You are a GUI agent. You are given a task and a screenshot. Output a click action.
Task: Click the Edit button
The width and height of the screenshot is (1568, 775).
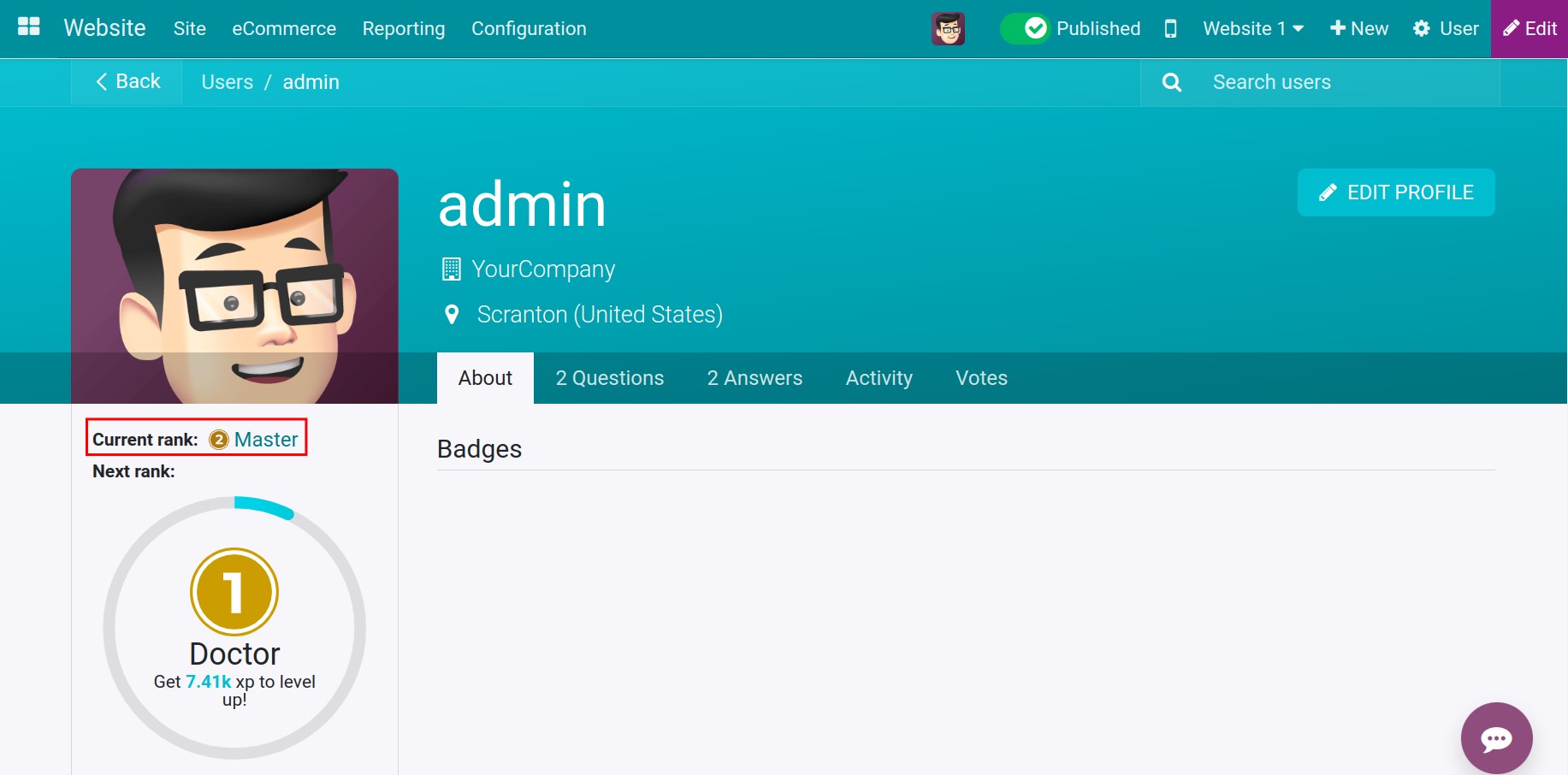(1530, 28)
